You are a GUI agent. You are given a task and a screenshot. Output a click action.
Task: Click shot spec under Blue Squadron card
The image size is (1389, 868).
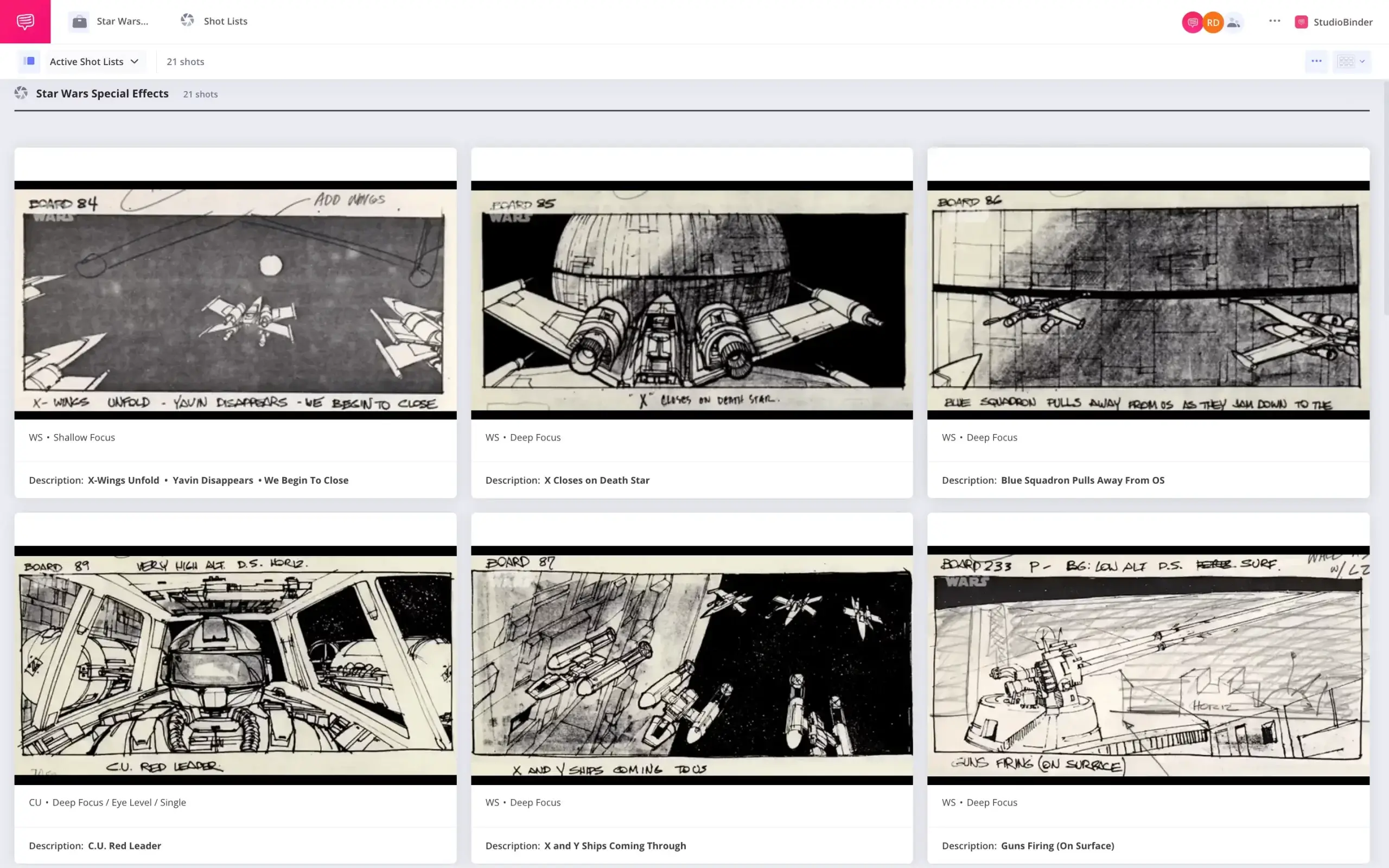979,437
